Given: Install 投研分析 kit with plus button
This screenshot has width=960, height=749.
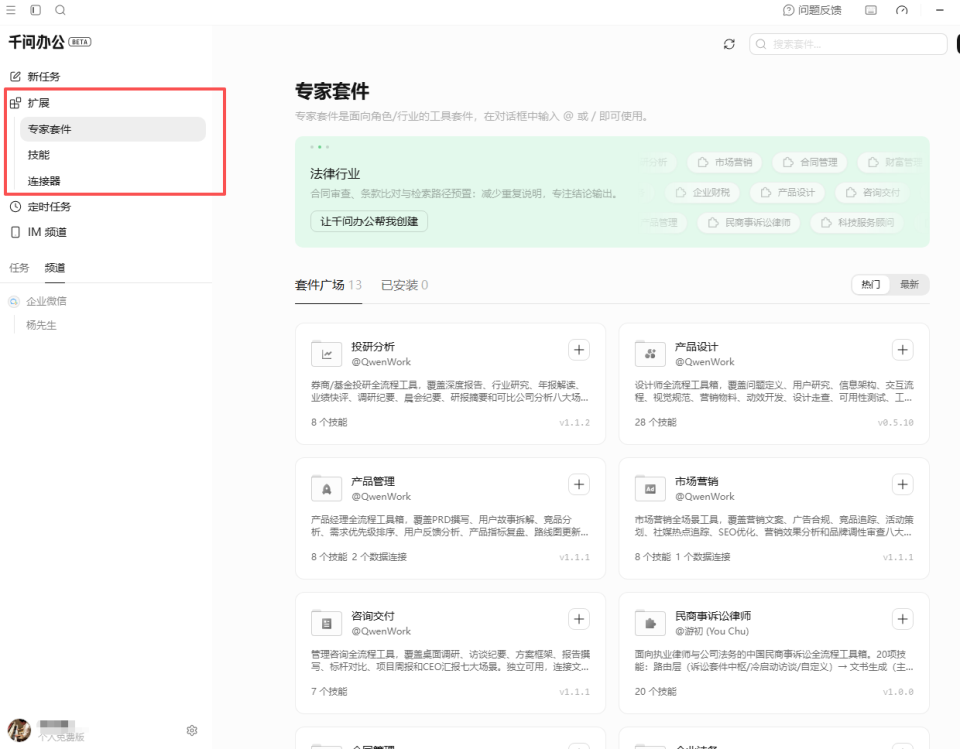Looking at the screenshot, I should (x=579, y=350).
